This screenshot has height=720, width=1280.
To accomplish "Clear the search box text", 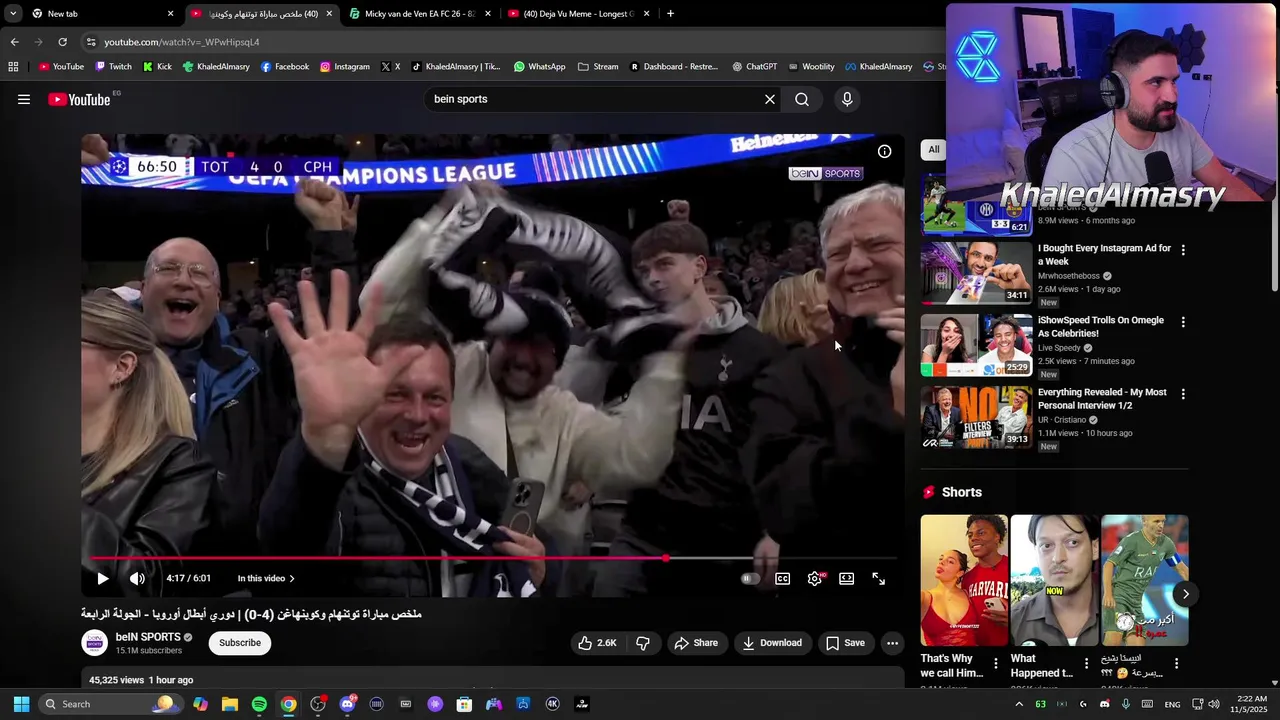I will click(x=770, y=99).
